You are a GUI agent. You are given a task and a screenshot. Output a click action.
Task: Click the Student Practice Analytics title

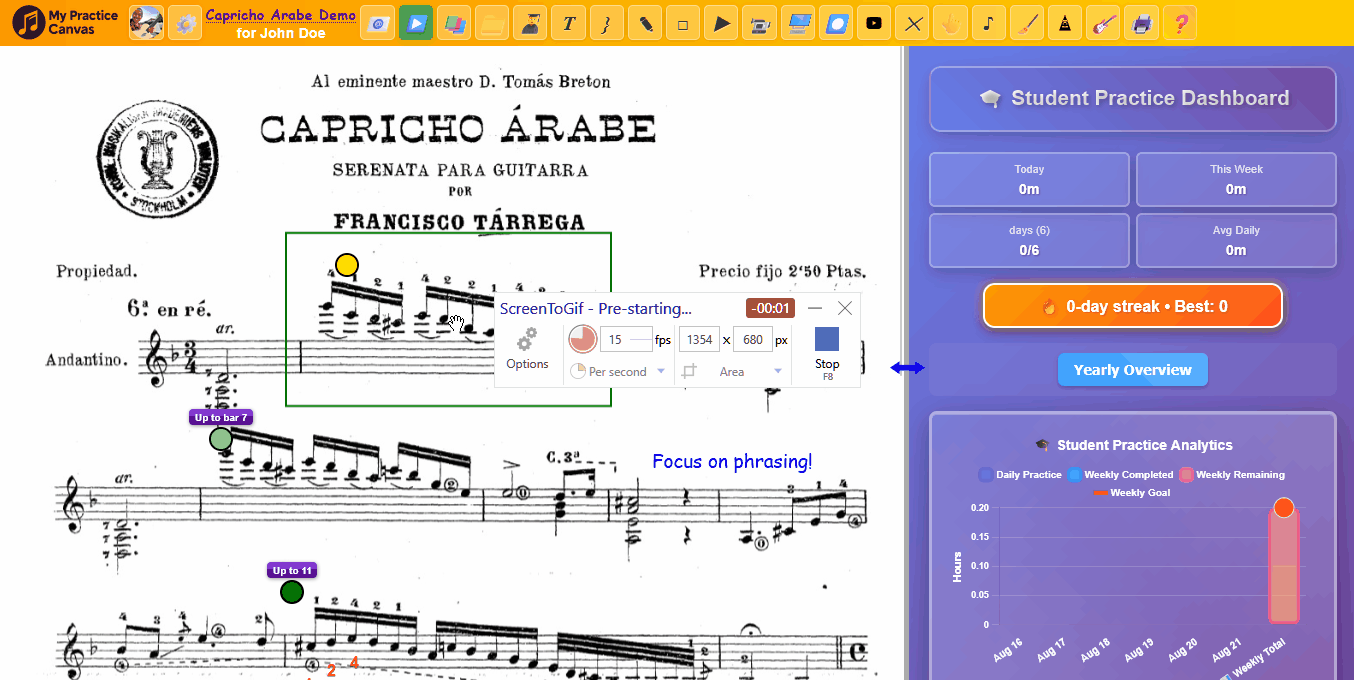pyautogui.click(x=1133, y=445)
